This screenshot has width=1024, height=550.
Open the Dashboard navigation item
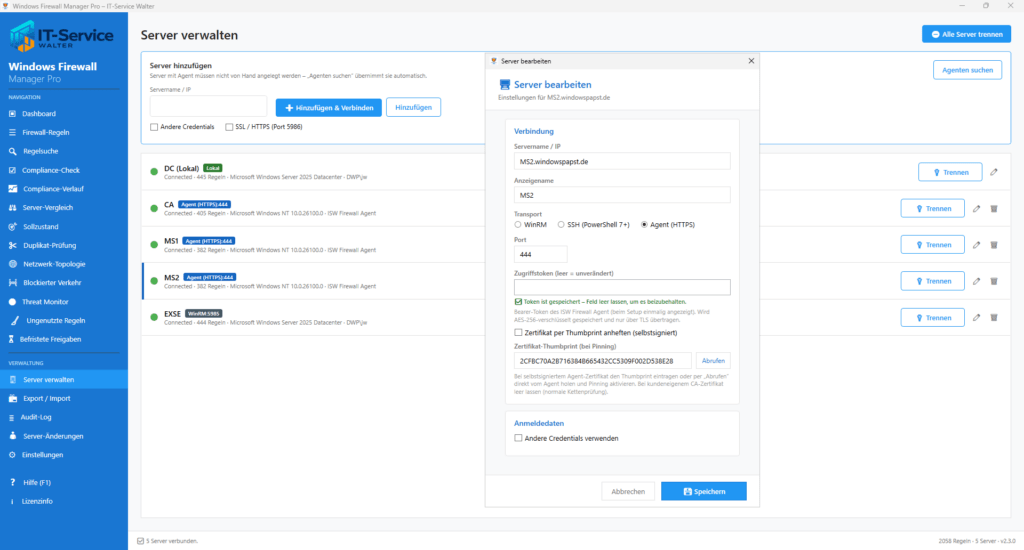[x=39, y=114]
